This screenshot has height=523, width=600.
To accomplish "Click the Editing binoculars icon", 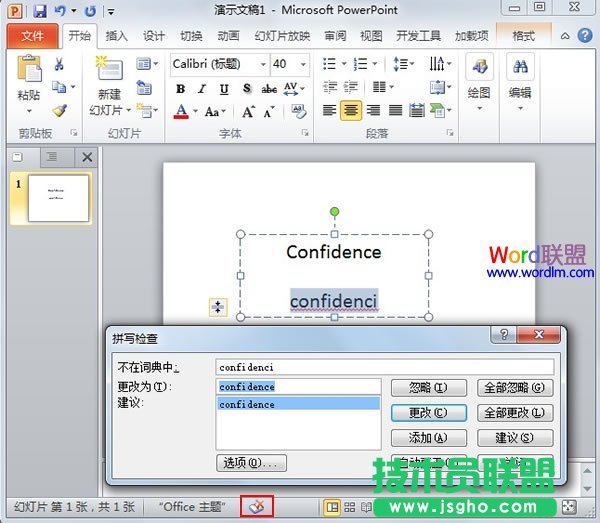I will (520, 68).
